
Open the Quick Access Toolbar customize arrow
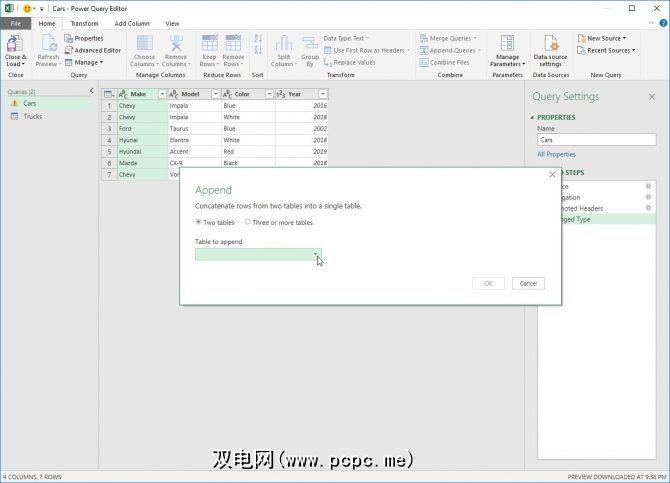click(42, 9)
